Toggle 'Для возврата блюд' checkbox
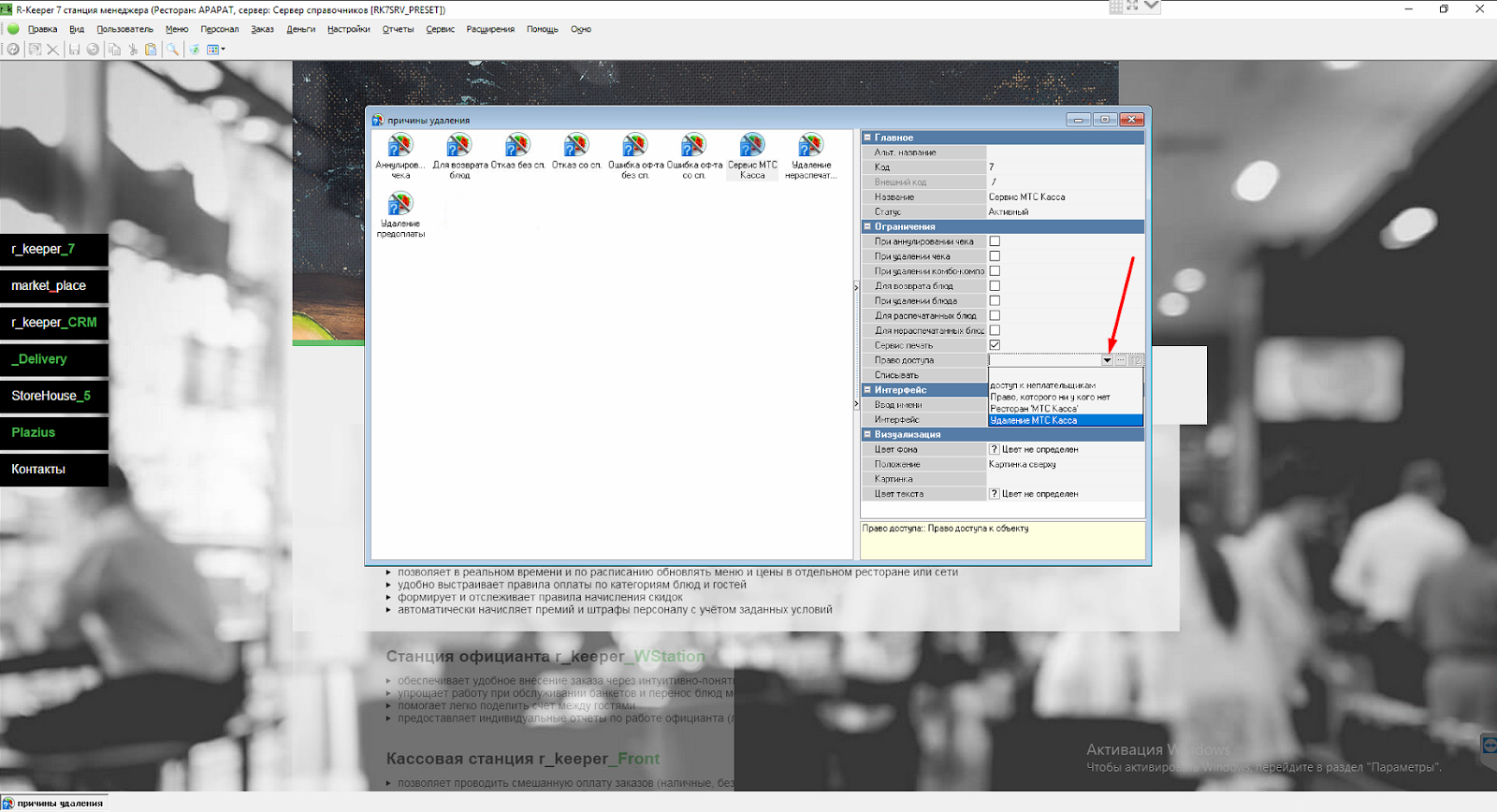This screenshot has width=1497, height=812. tap(995, 286)
